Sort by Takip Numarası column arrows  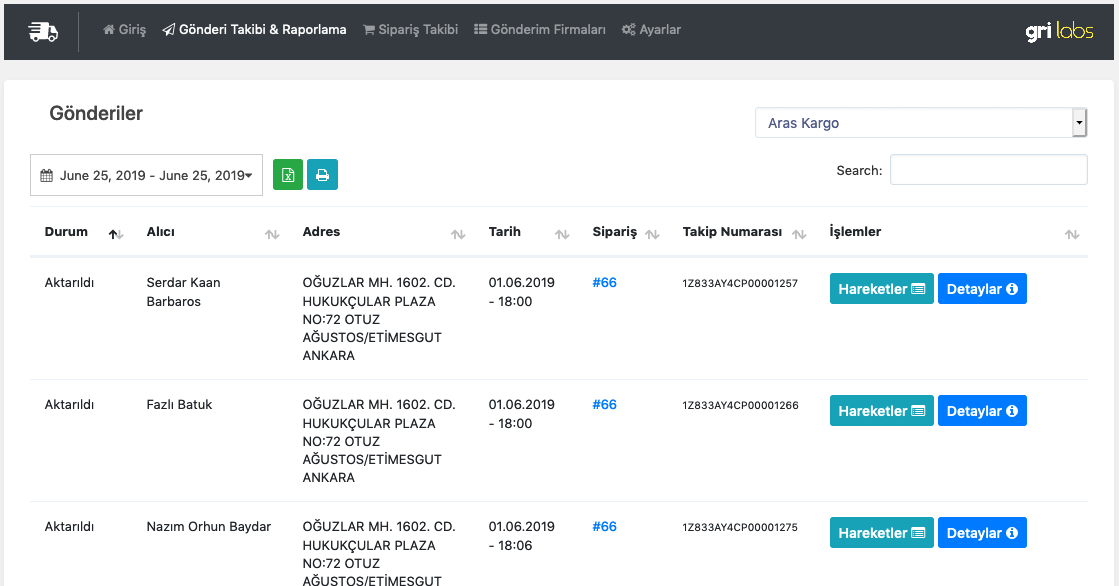click(x=799, y=234)
